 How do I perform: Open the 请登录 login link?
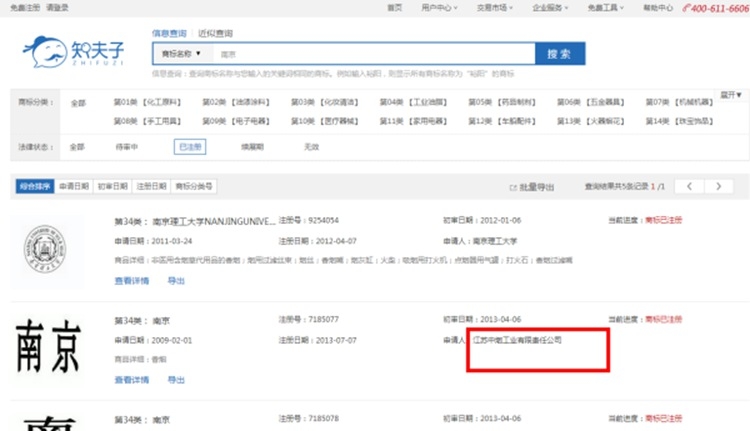[x=57, y=8]
